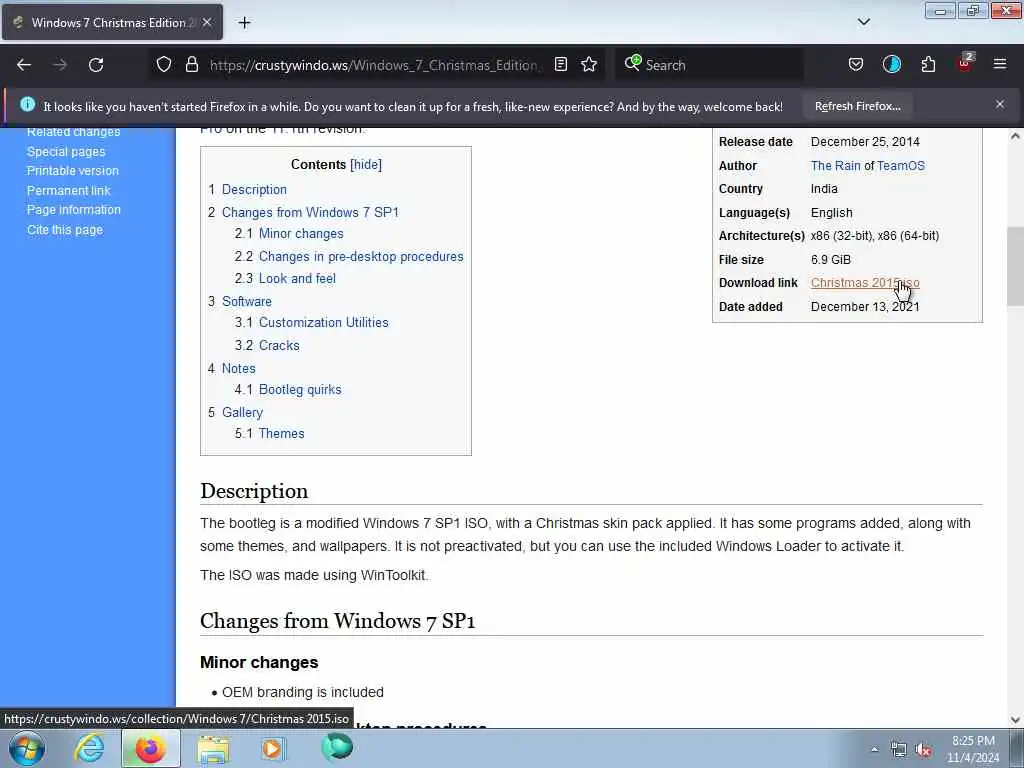Open a new tab with the plus button
This screenshot has height=768, width=1024.
[x=244, y=22]
